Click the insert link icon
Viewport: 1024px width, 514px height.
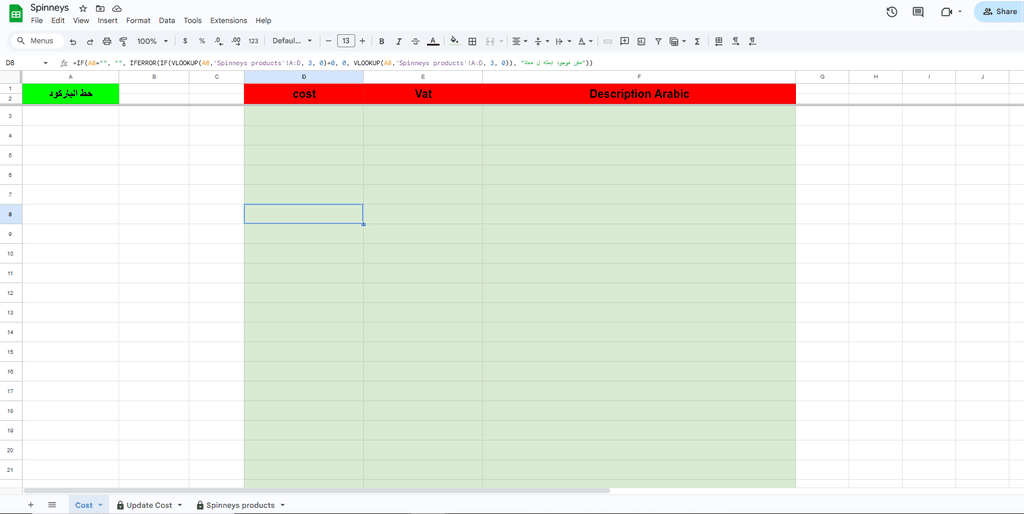[x=607, y=41]
